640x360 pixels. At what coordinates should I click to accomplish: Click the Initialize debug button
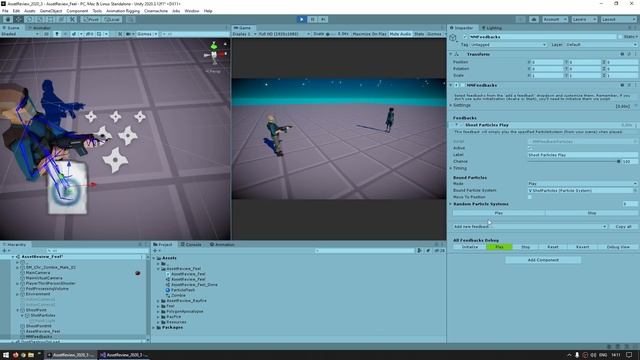point(470,247)
